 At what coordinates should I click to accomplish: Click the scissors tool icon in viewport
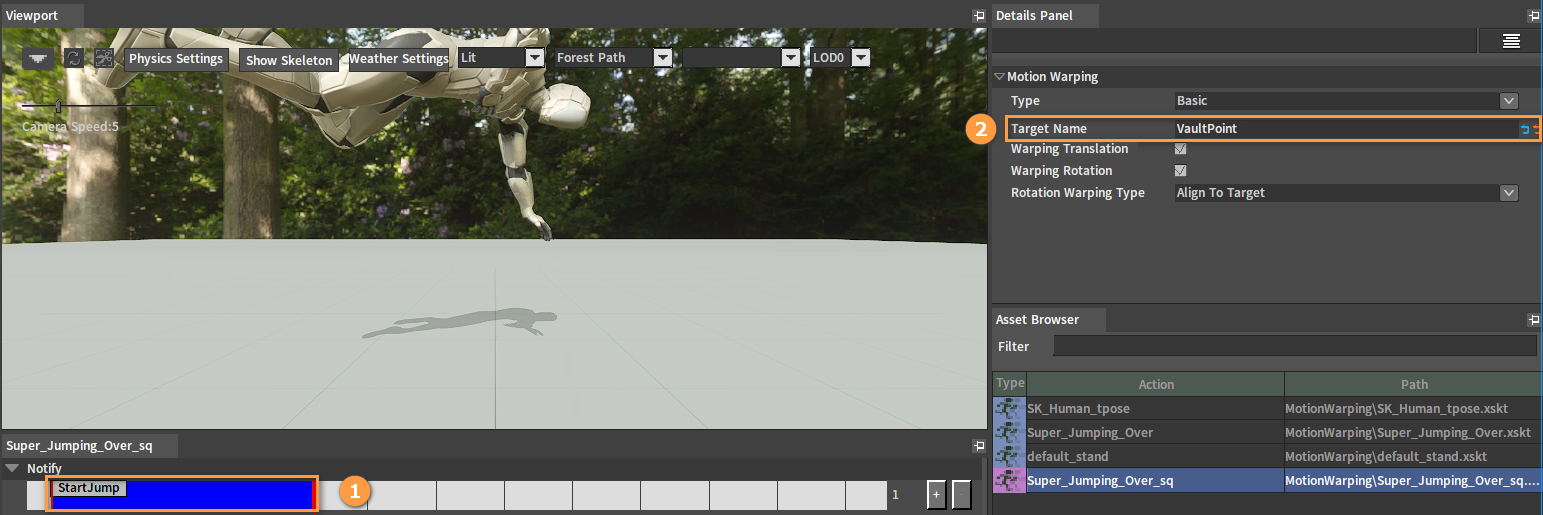(104, 58)
